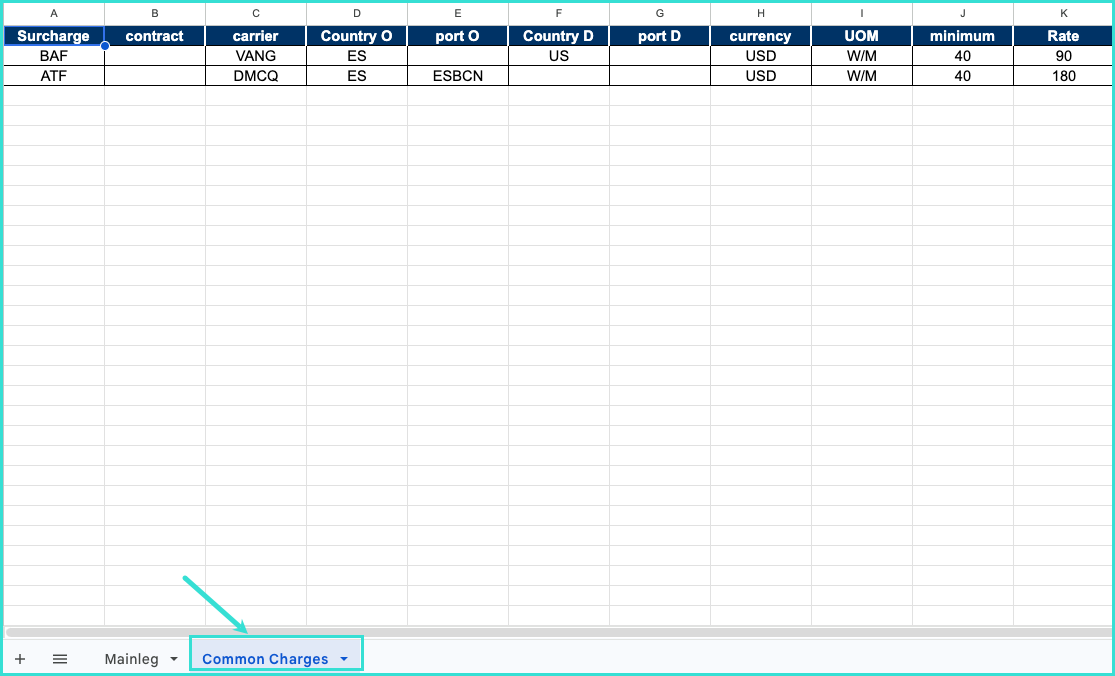Select the VANG carrier cell

click(256, 56)
